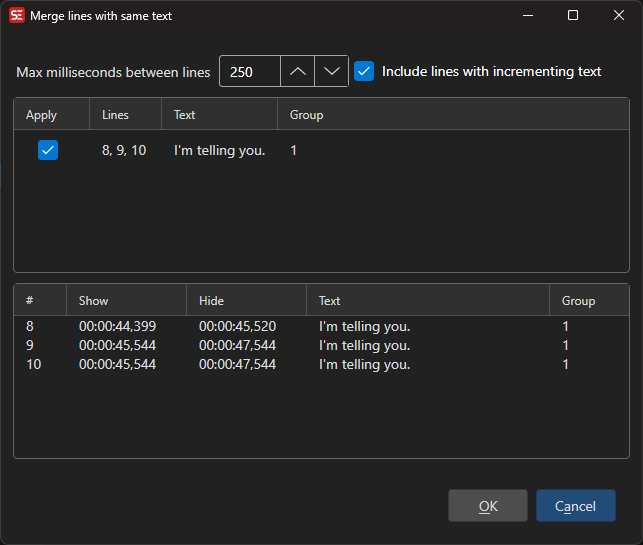The width and height of the screenshot is (643, 545).
Task: Toggle Include lines with incrementing text checkbox
Action: [x=364, y=72]
